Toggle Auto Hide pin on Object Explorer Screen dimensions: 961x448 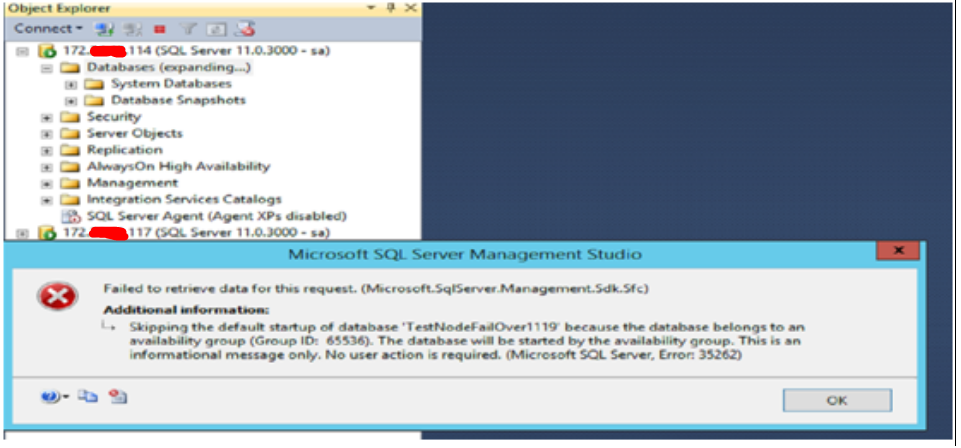point(391,8)
